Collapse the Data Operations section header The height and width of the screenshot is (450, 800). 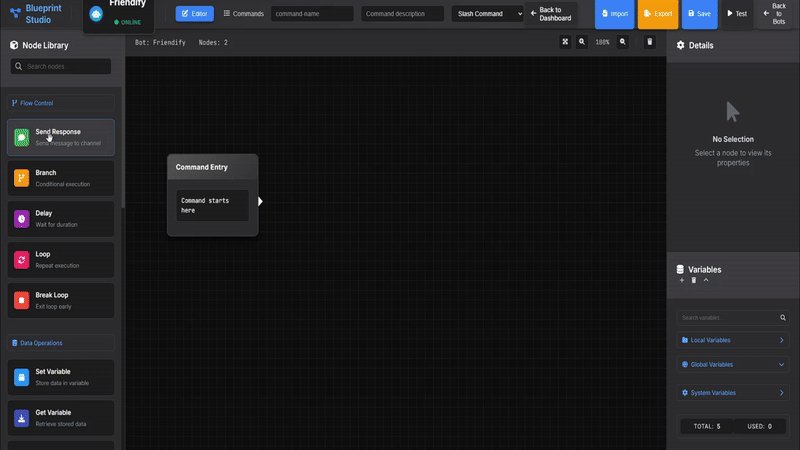point(61,343)
